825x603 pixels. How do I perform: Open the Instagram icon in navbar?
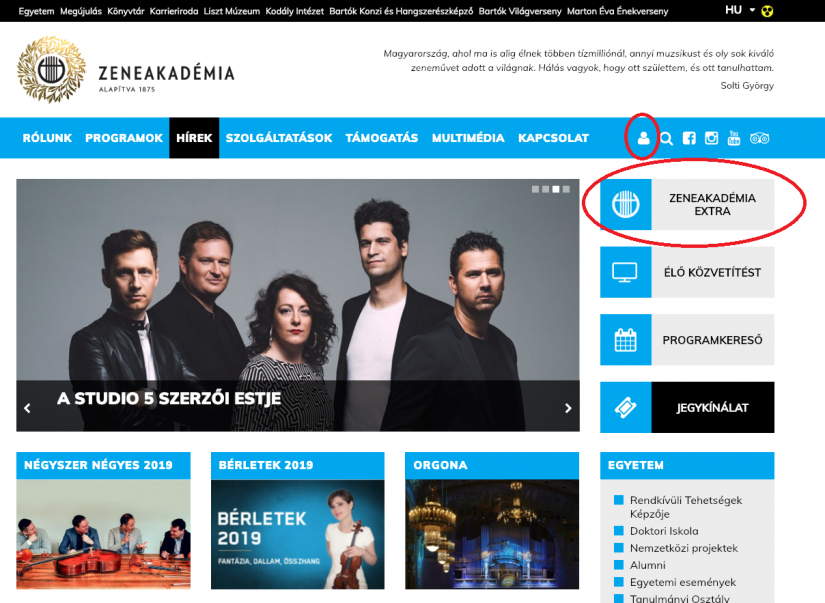click(711, 138)
